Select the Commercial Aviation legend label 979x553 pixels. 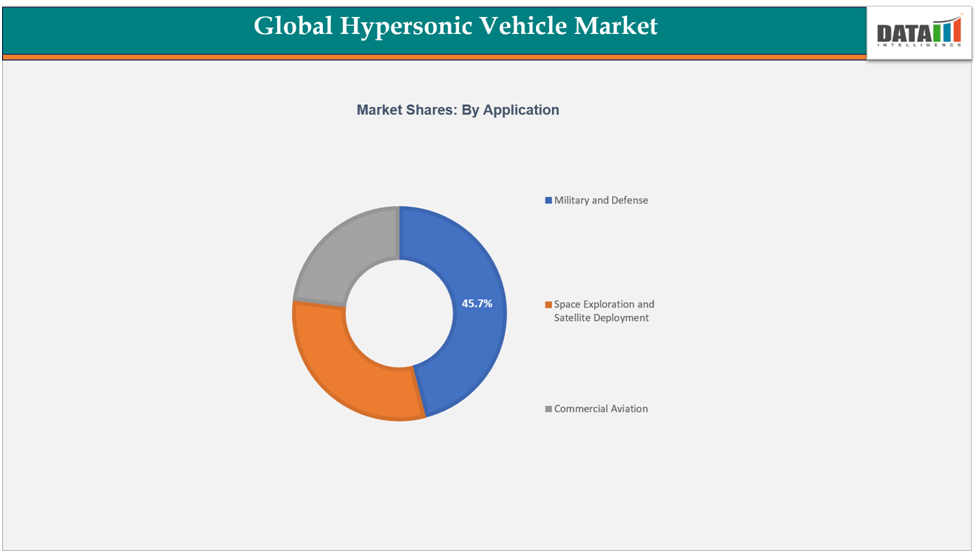pyautogui.click(x=601, y=409)
